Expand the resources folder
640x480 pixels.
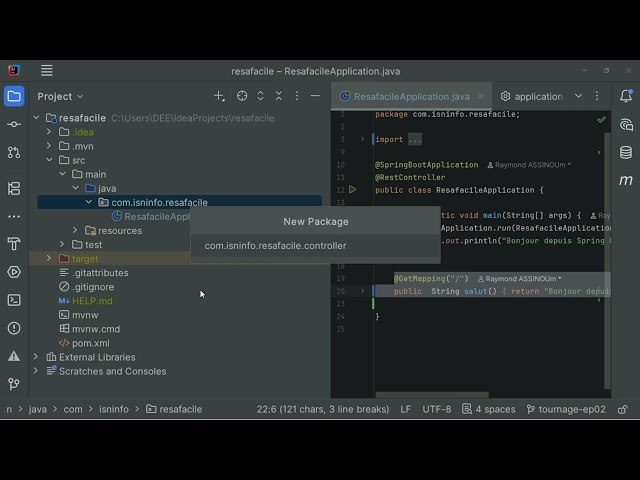click(75, 230)
